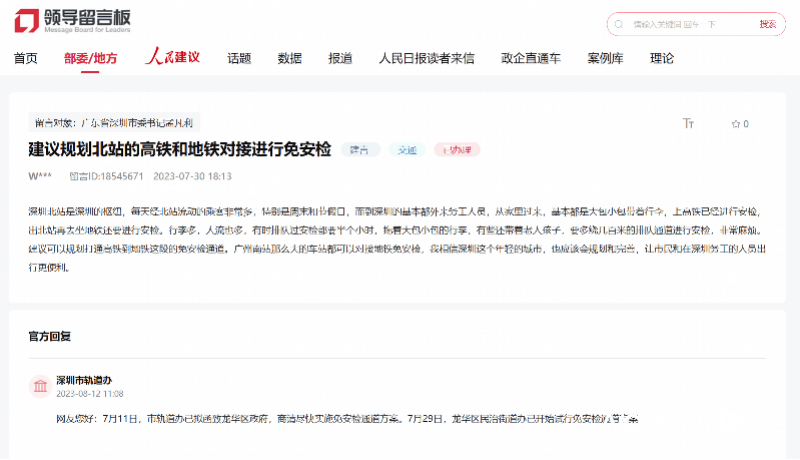Click the message body paragraph
This screenshot has width=800, height=460.
(397, 239)
